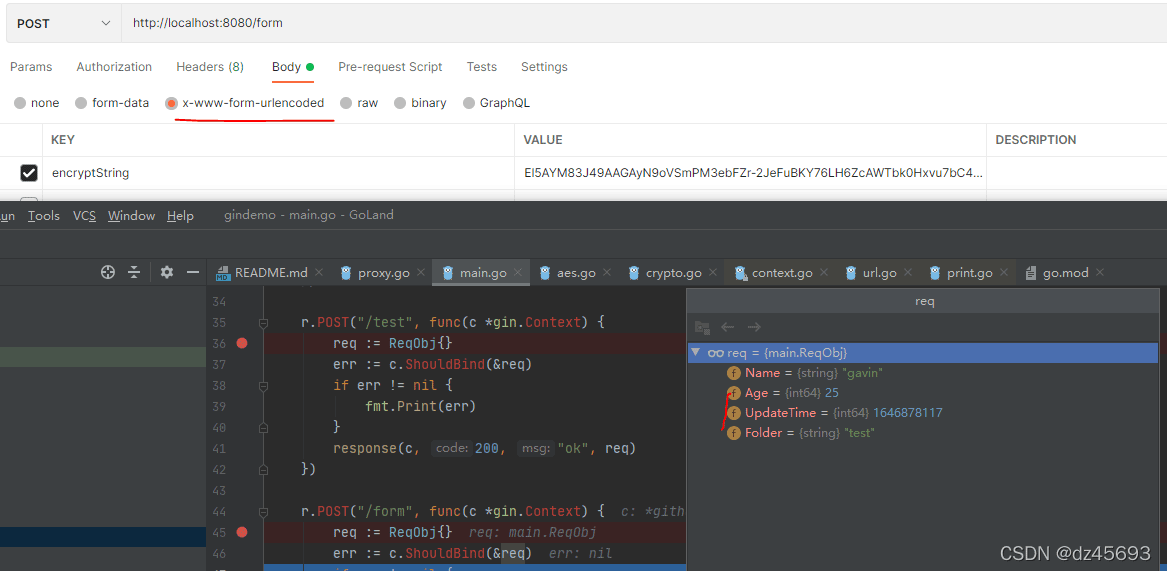Image resolution: width=1167 pixels, height=571 pixels.
Task: Open the Headers (8) request tab
Action: pos(209,67)
